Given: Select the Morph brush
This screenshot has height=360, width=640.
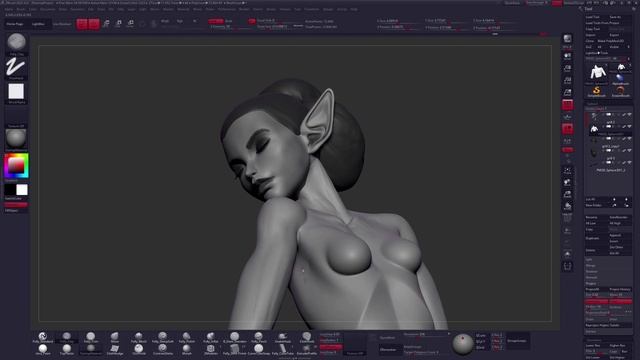Looking at the screenshot, I should pyautogui.click(x=187, y=349).
